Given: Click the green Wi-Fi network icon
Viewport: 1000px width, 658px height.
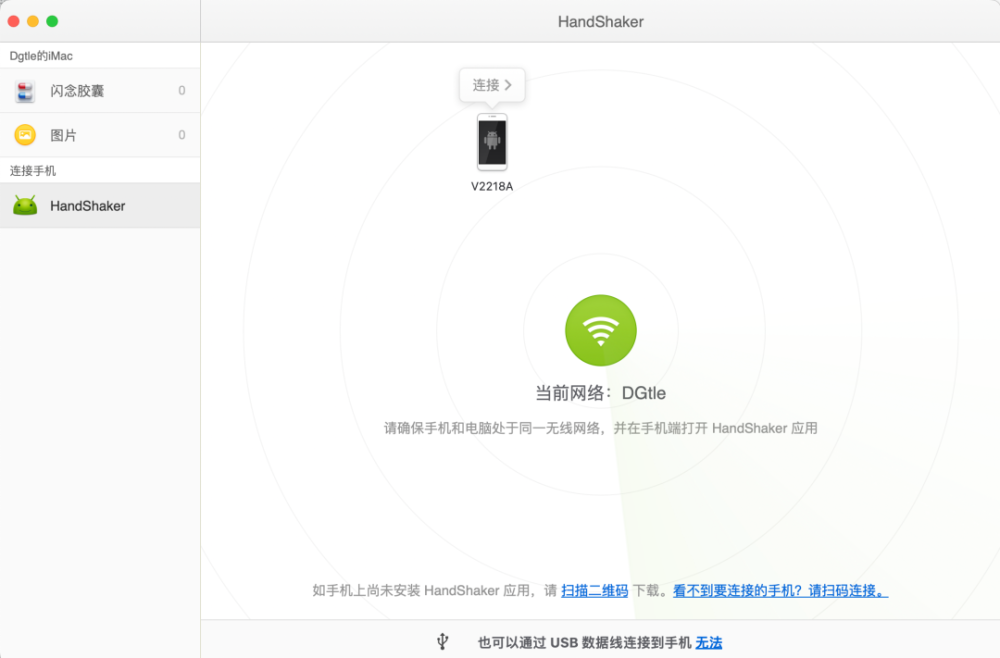Looking at the screenshot, I should coord(600,330).
